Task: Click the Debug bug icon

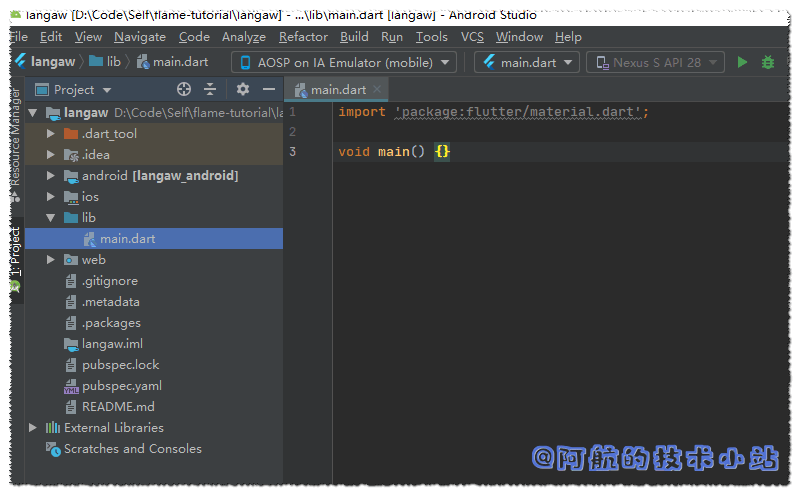Action: [x=768, y=62]
